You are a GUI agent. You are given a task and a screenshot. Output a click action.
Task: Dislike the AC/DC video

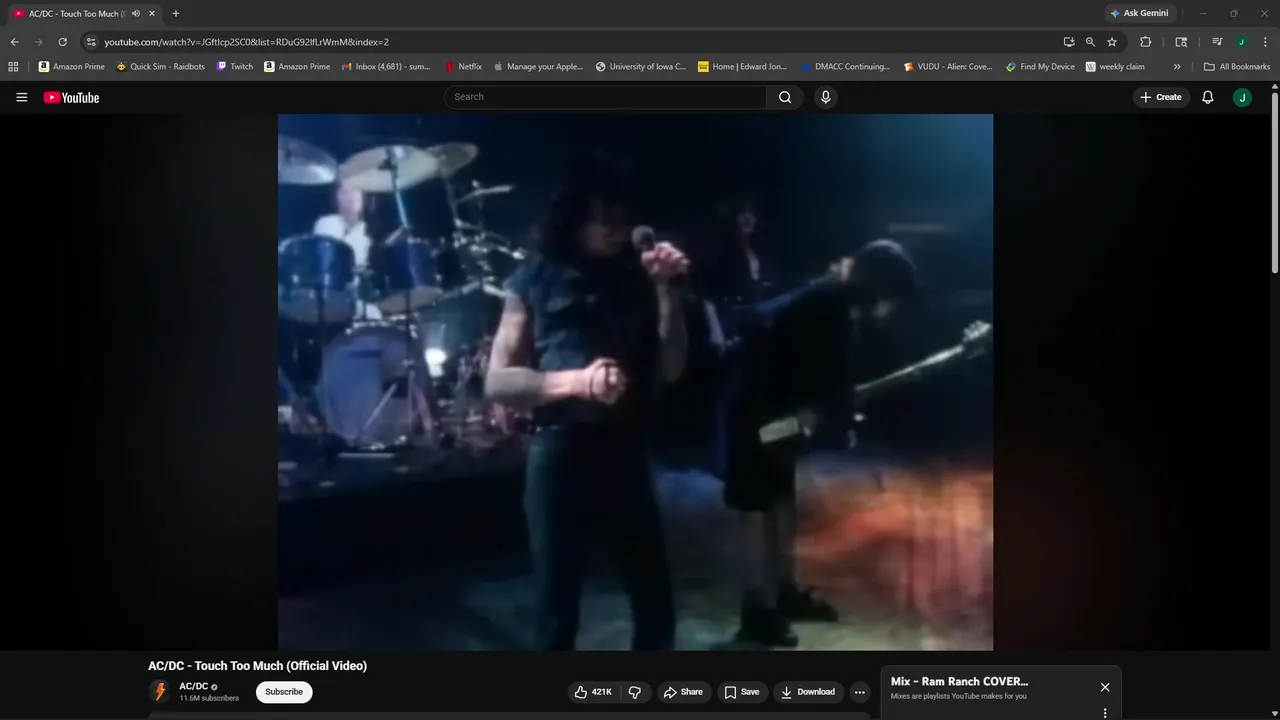(x=634, y=692)
